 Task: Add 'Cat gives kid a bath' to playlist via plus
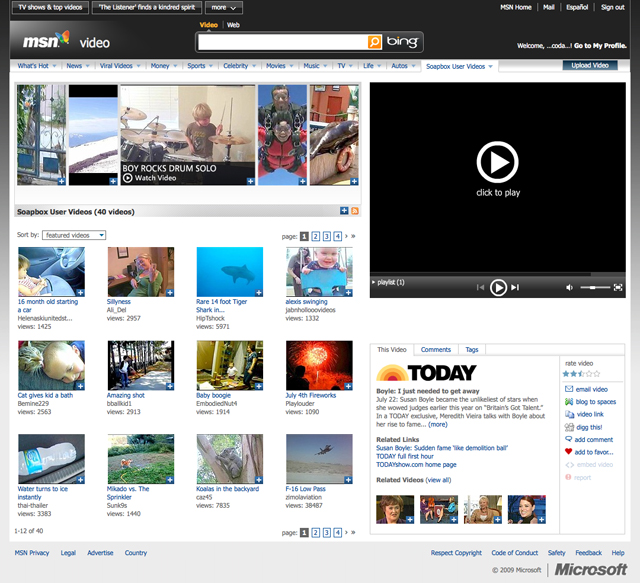point(80,386)
